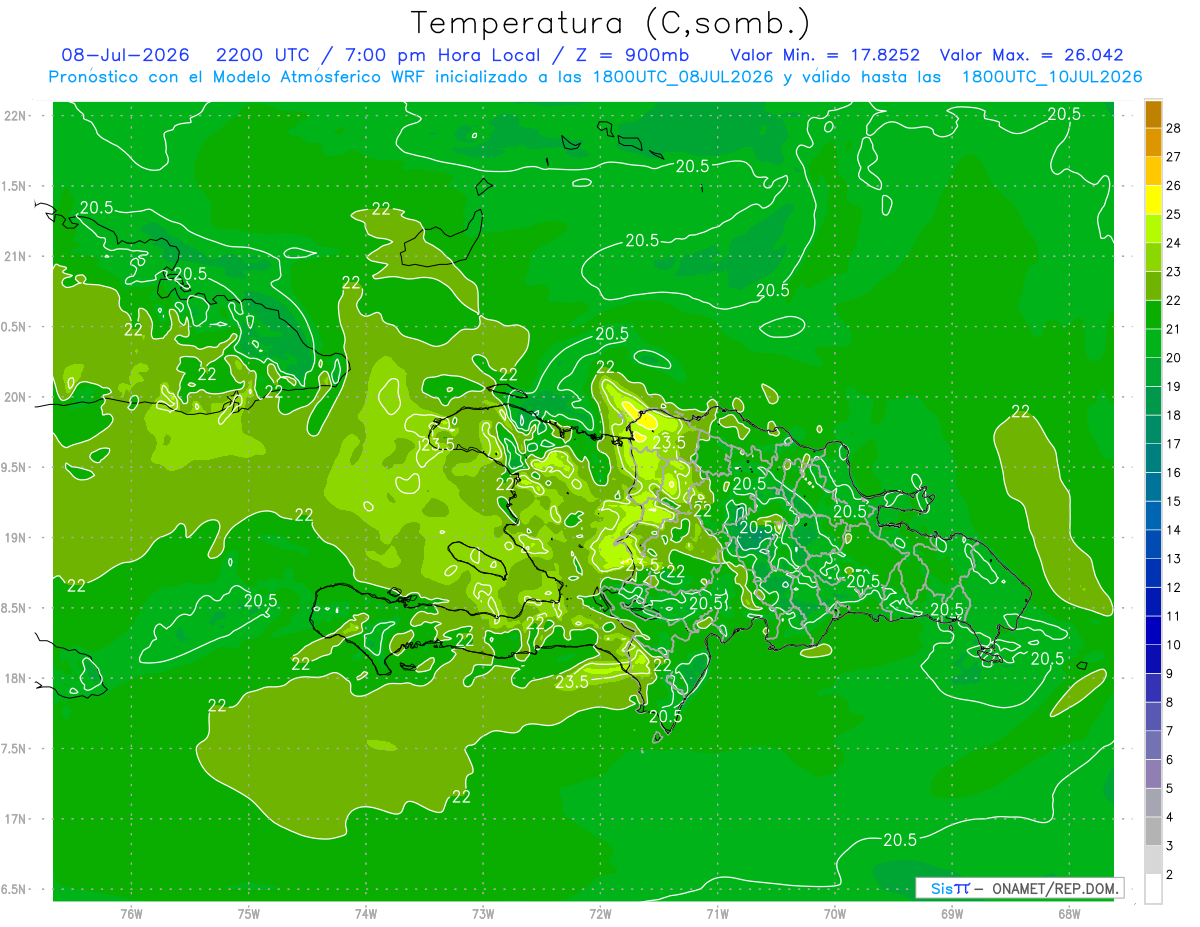Click '23.5' contour label below Haiti's southern peninsula
The height and width of the screenshot is (927, 1200).
(x=571, y=682)
